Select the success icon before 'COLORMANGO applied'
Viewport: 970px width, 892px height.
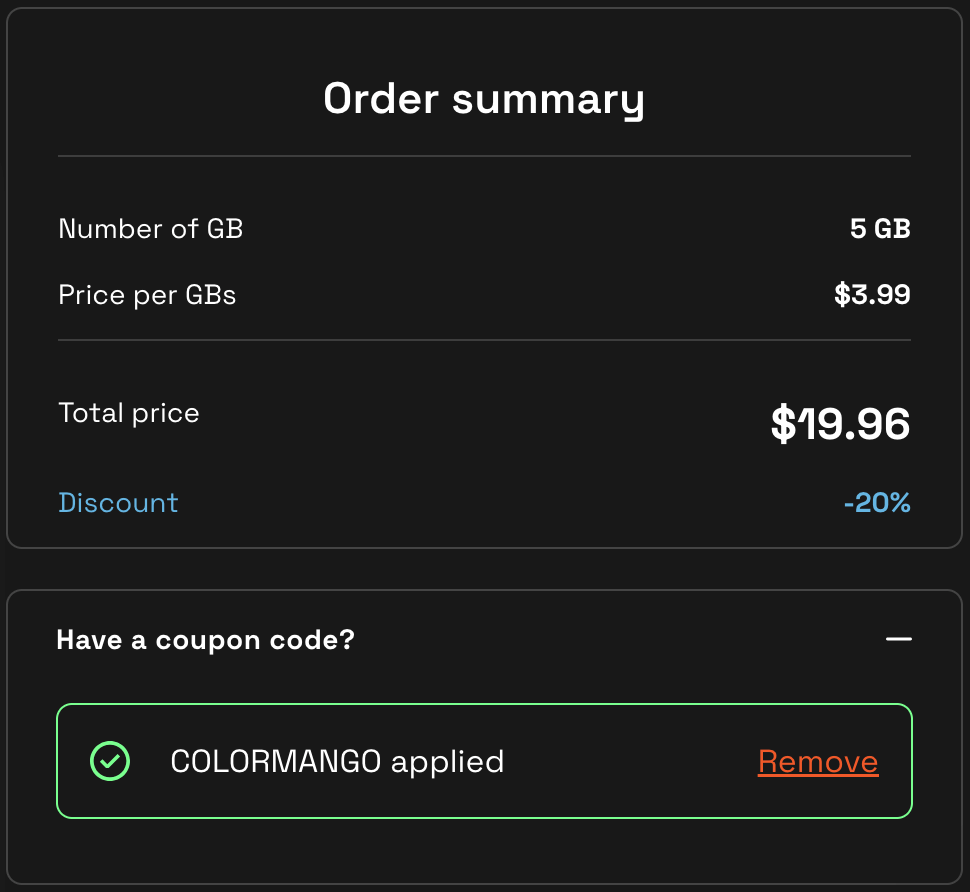pos(111,761)
